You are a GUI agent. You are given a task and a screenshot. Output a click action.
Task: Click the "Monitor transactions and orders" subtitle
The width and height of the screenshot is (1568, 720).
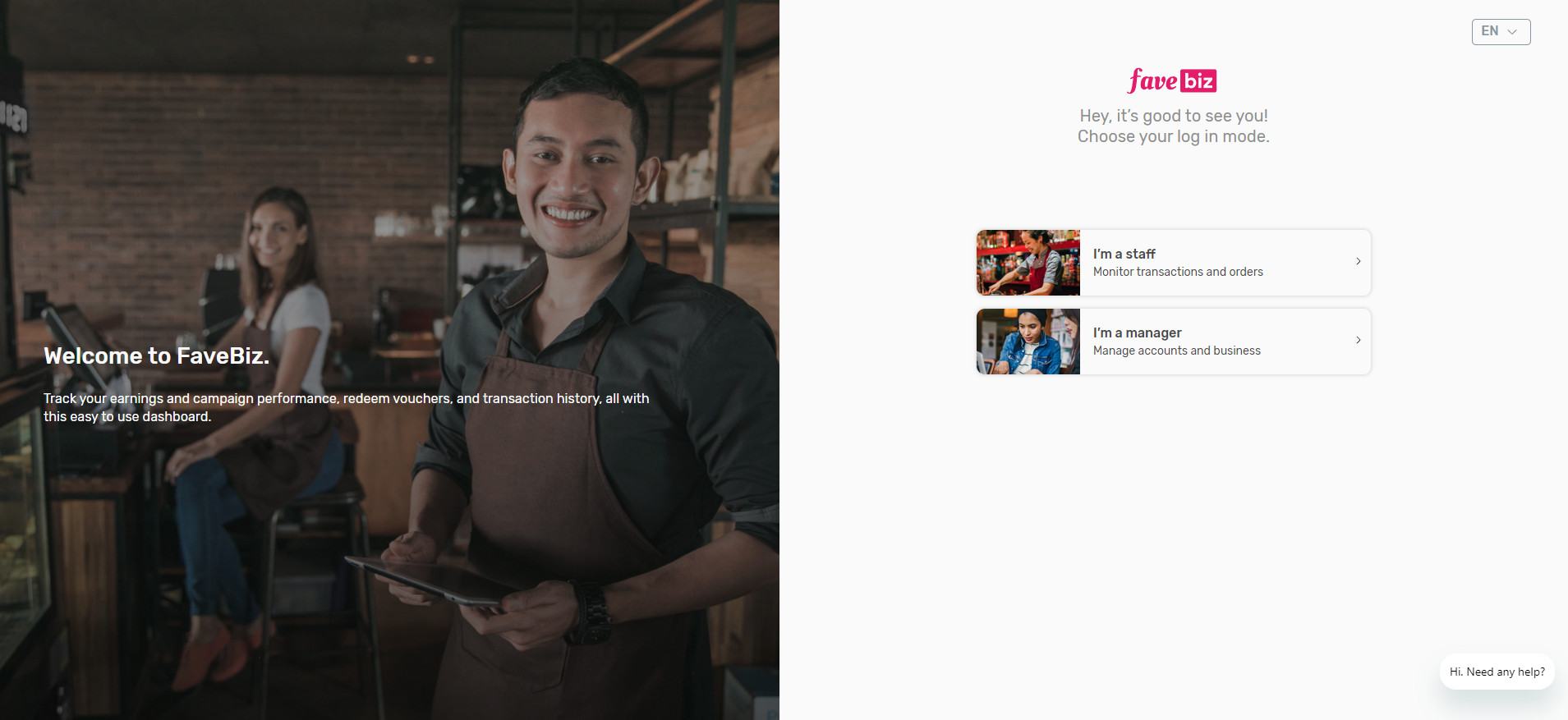coord(1178,272)
